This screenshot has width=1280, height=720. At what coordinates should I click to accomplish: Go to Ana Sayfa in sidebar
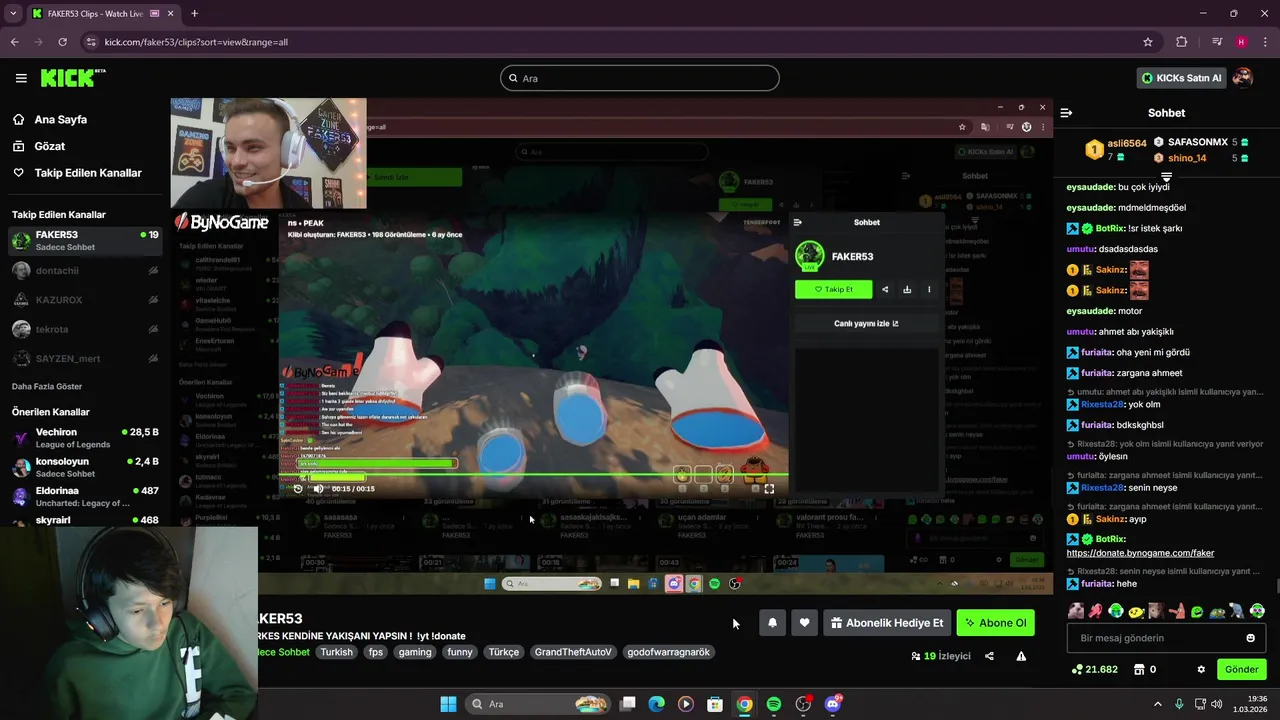60,119
